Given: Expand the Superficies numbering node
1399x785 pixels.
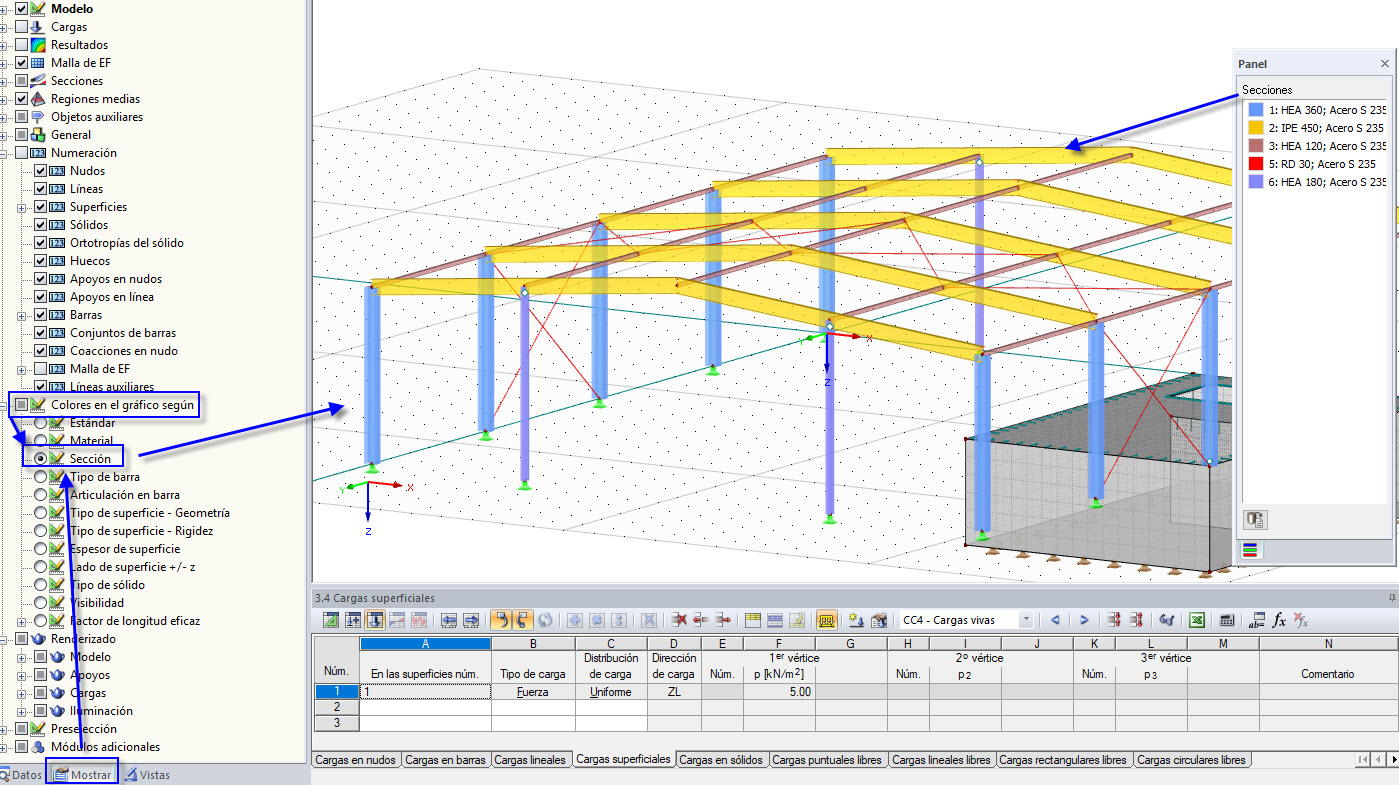Looking at the screenshot, I should click(x=22, y=207).
